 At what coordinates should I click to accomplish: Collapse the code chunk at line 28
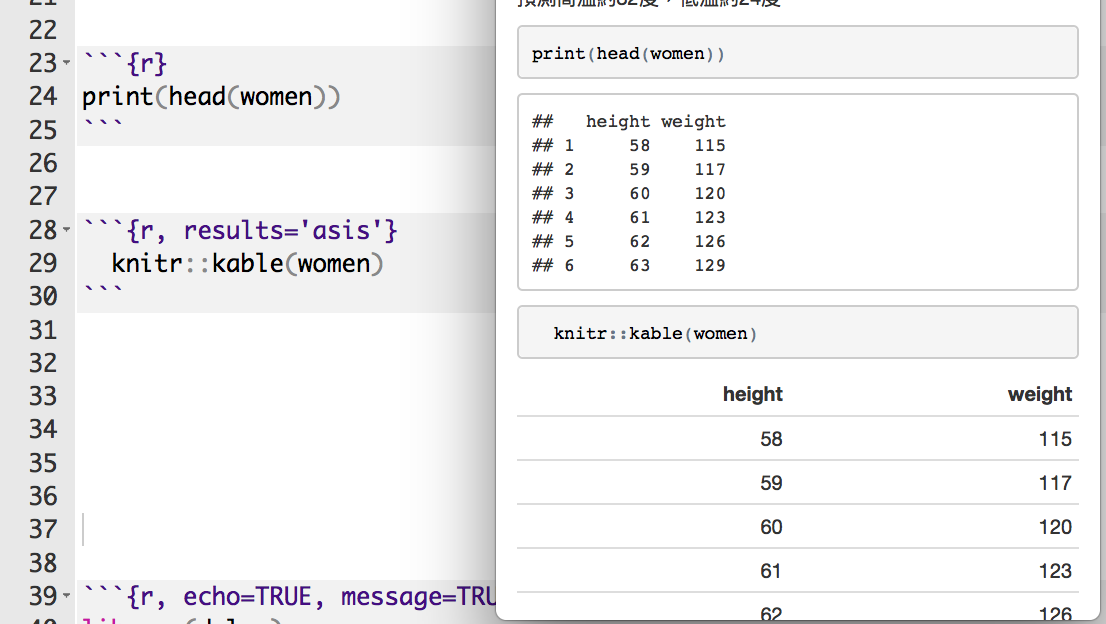pos(66,229)
